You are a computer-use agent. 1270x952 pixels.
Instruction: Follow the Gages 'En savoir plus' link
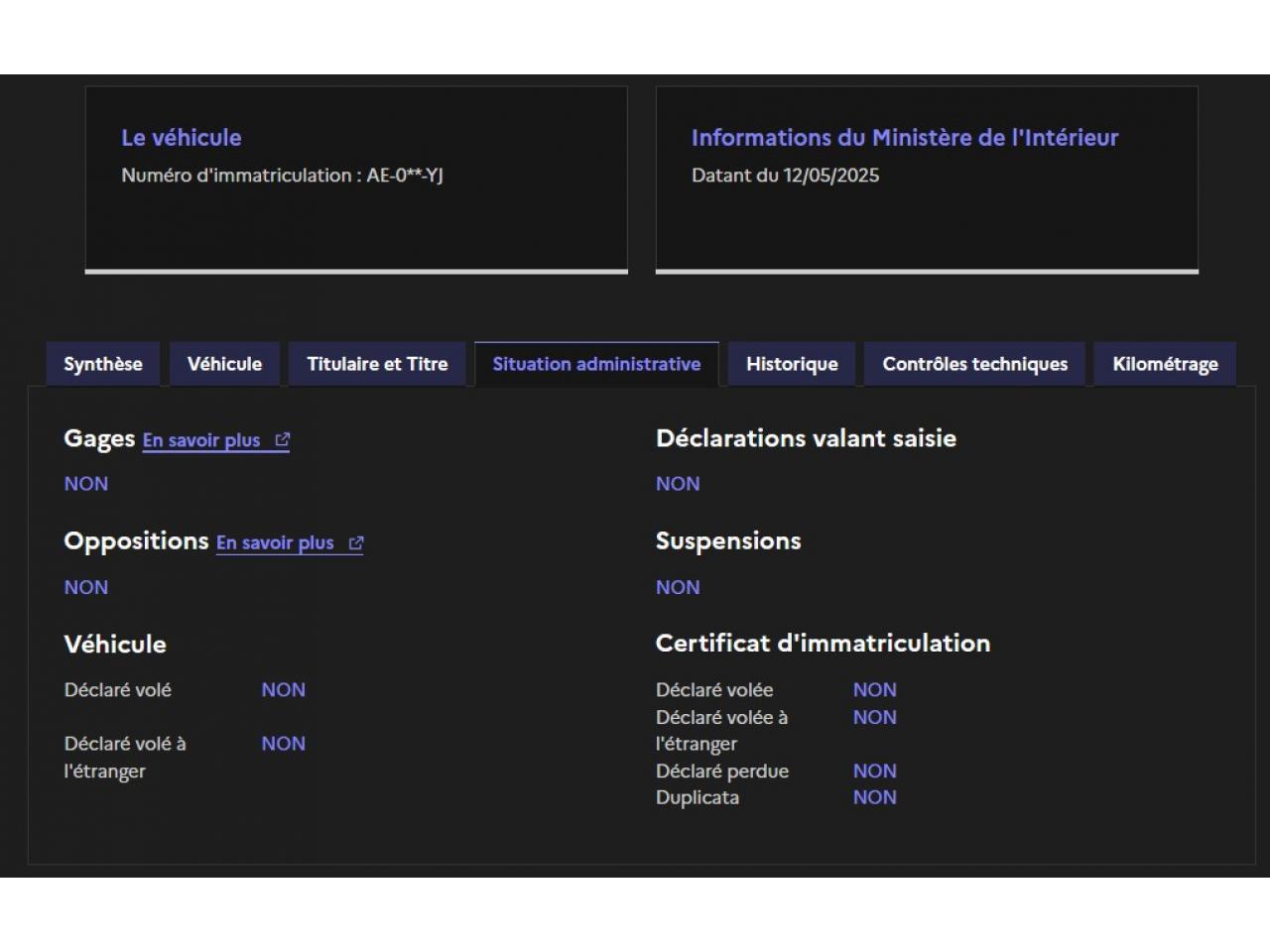[201, 440]
